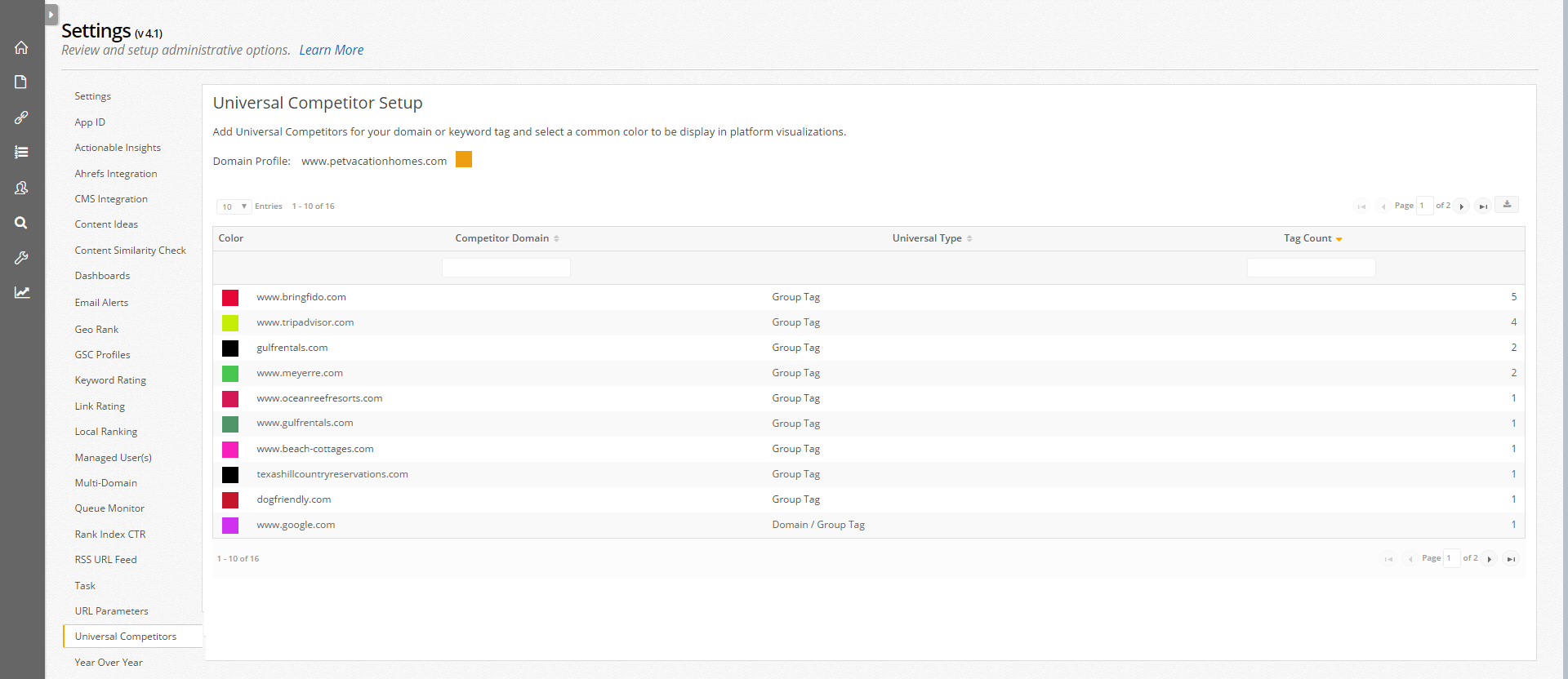Open Settings in left menu

(93, 96)
